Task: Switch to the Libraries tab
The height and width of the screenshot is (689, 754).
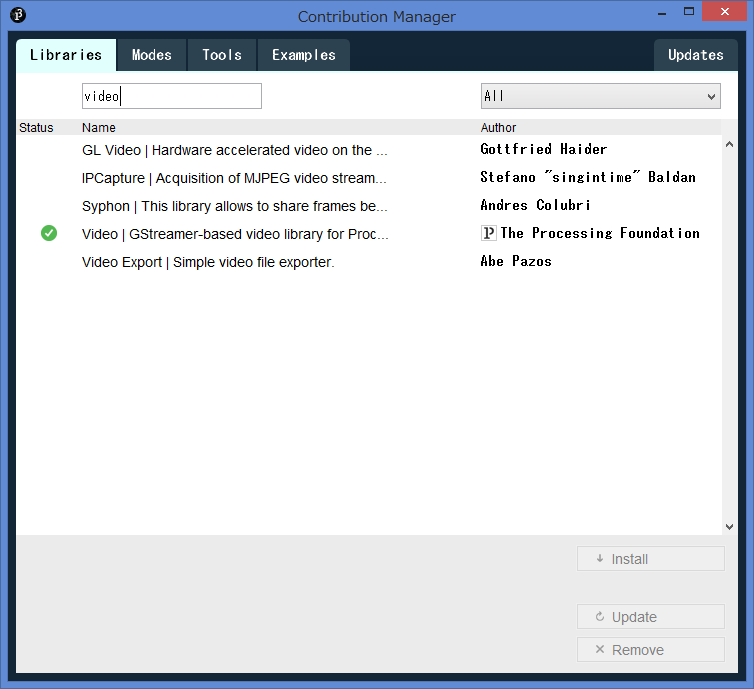Action: (66, 55)
